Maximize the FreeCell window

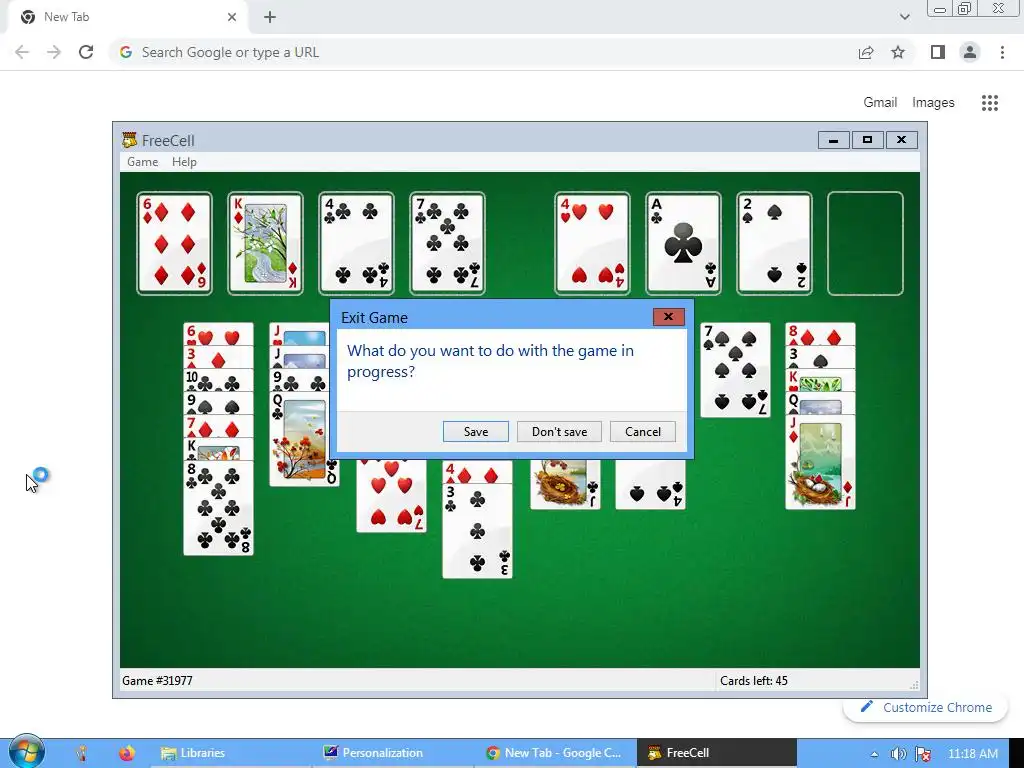[x=867, y=140]
